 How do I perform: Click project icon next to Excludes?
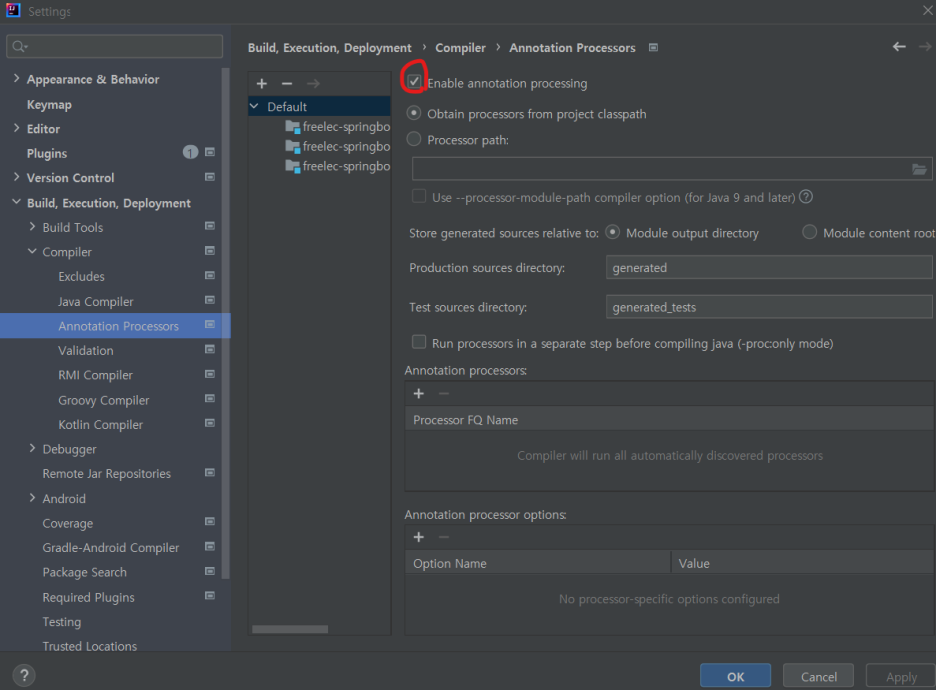[x=210, y=275]
